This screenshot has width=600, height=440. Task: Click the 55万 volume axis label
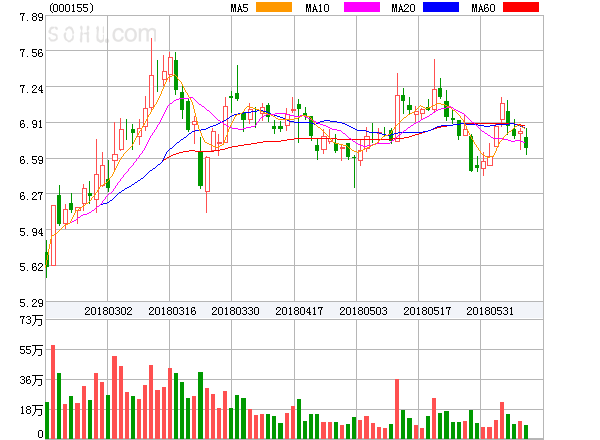click(31, 350)
